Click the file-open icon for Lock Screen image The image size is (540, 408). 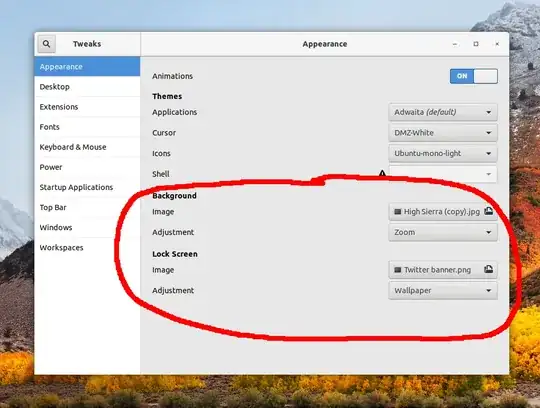(x=488, y=270)
